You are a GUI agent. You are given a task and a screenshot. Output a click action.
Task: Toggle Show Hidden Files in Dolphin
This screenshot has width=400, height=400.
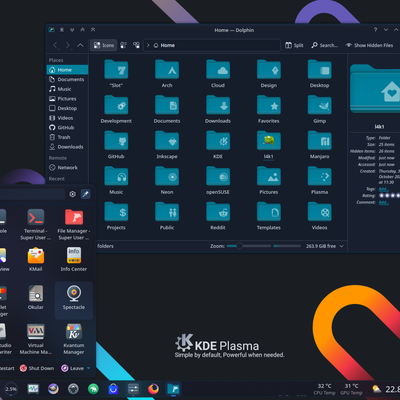point(369,45)
